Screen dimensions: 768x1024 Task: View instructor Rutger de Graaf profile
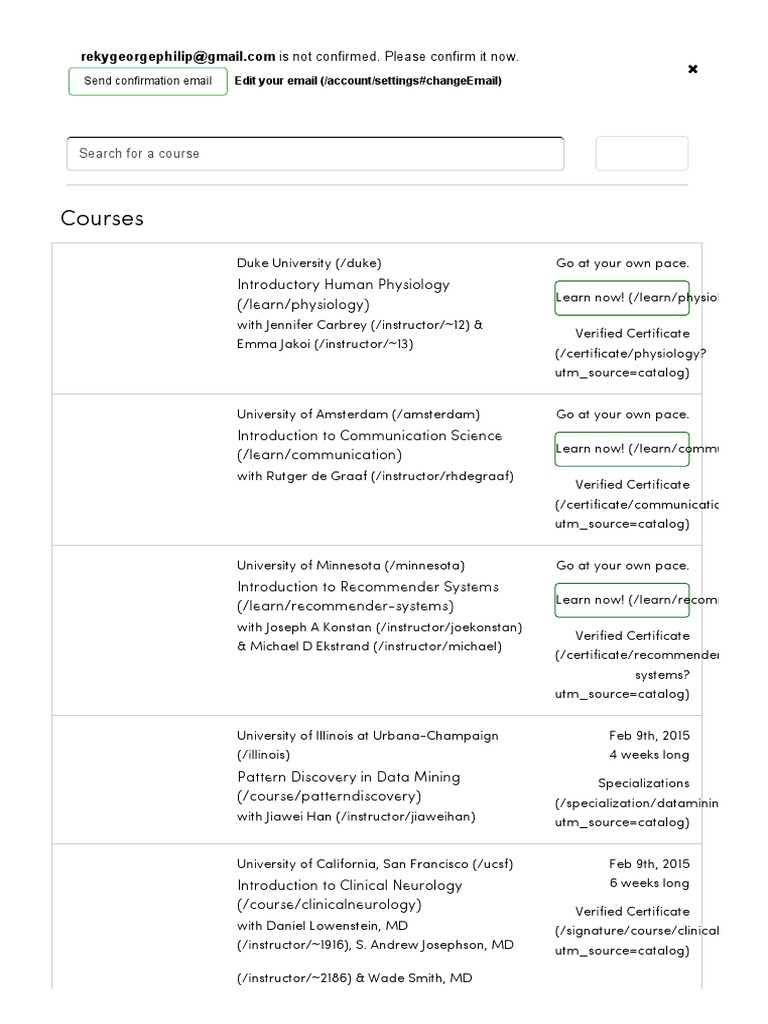tap(375, 476)
